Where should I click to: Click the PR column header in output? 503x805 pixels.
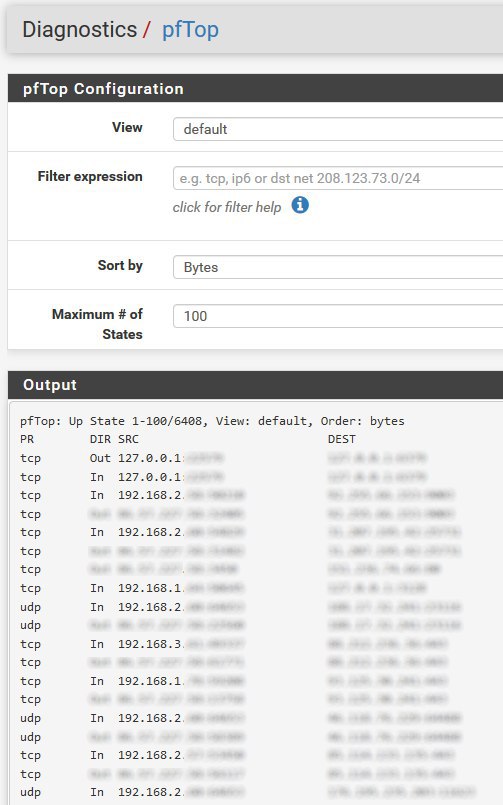27,439
